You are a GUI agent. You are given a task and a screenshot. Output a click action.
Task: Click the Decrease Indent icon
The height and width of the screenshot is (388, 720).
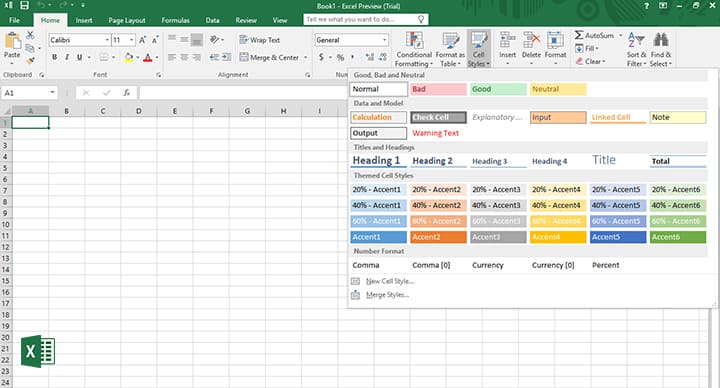(214, 57)
